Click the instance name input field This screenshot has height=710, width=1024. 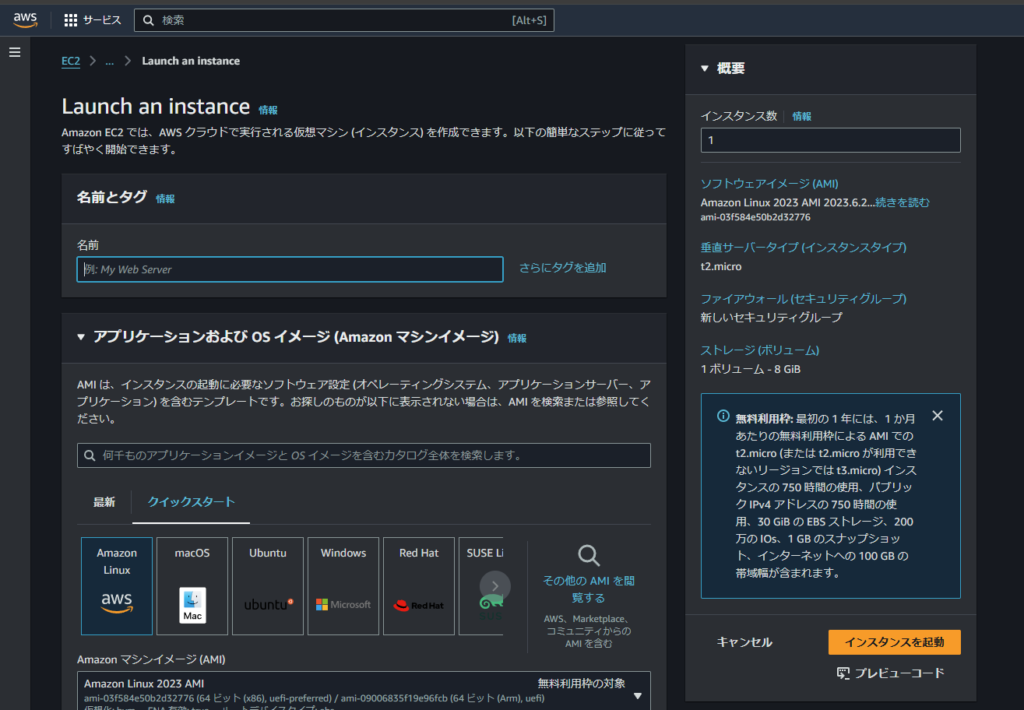click(290, 269)
